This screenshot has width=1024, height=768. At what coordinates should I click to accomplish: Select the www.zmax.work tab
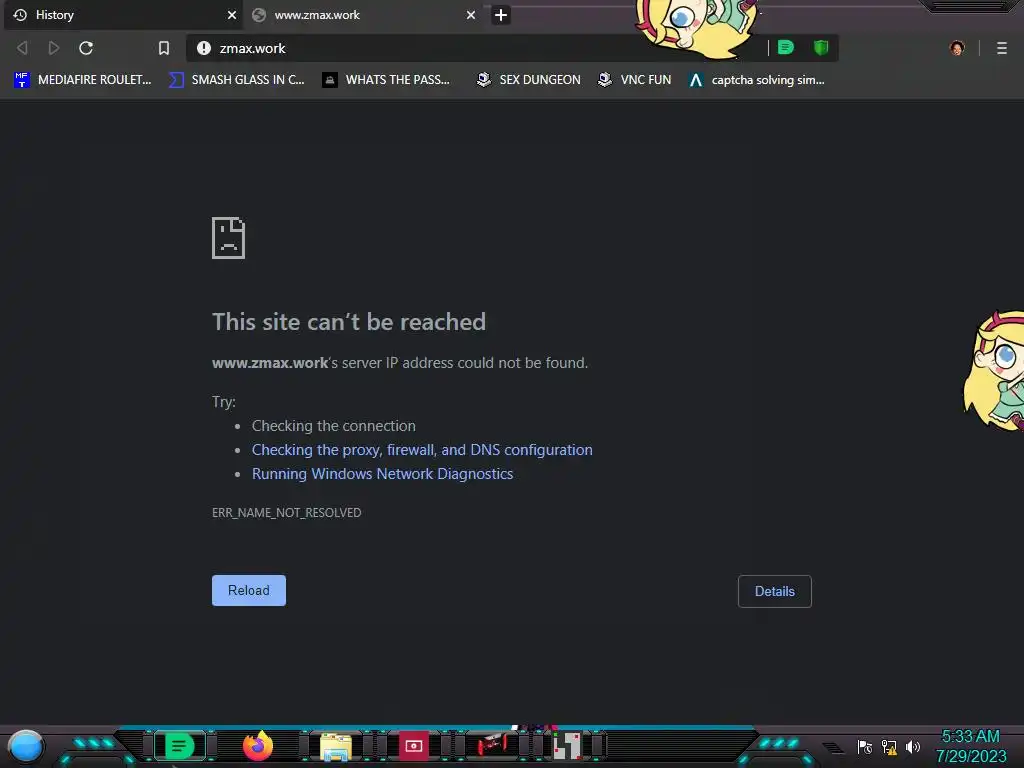tap(364, 15)
